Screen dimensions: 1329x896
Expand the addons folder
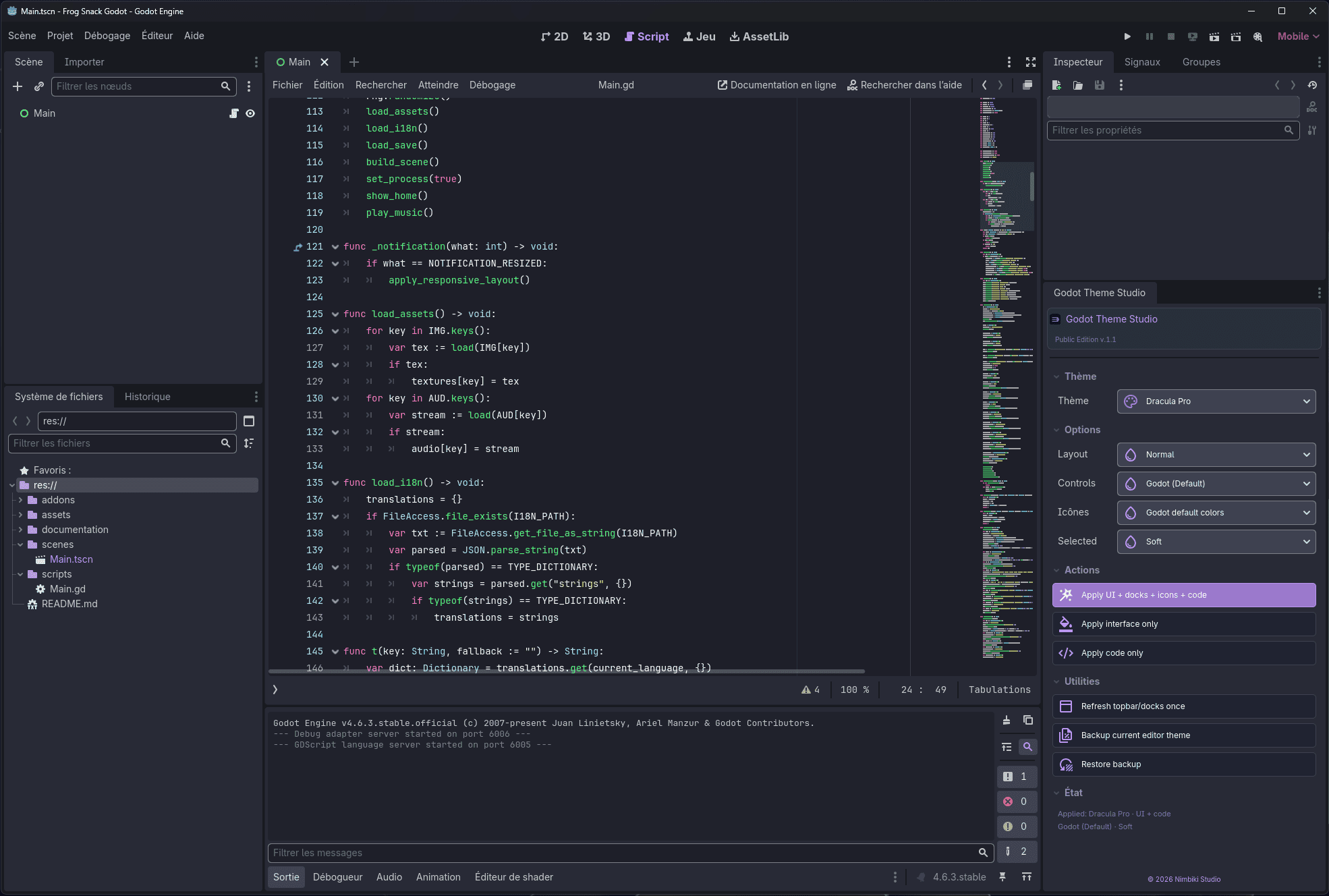20,500
